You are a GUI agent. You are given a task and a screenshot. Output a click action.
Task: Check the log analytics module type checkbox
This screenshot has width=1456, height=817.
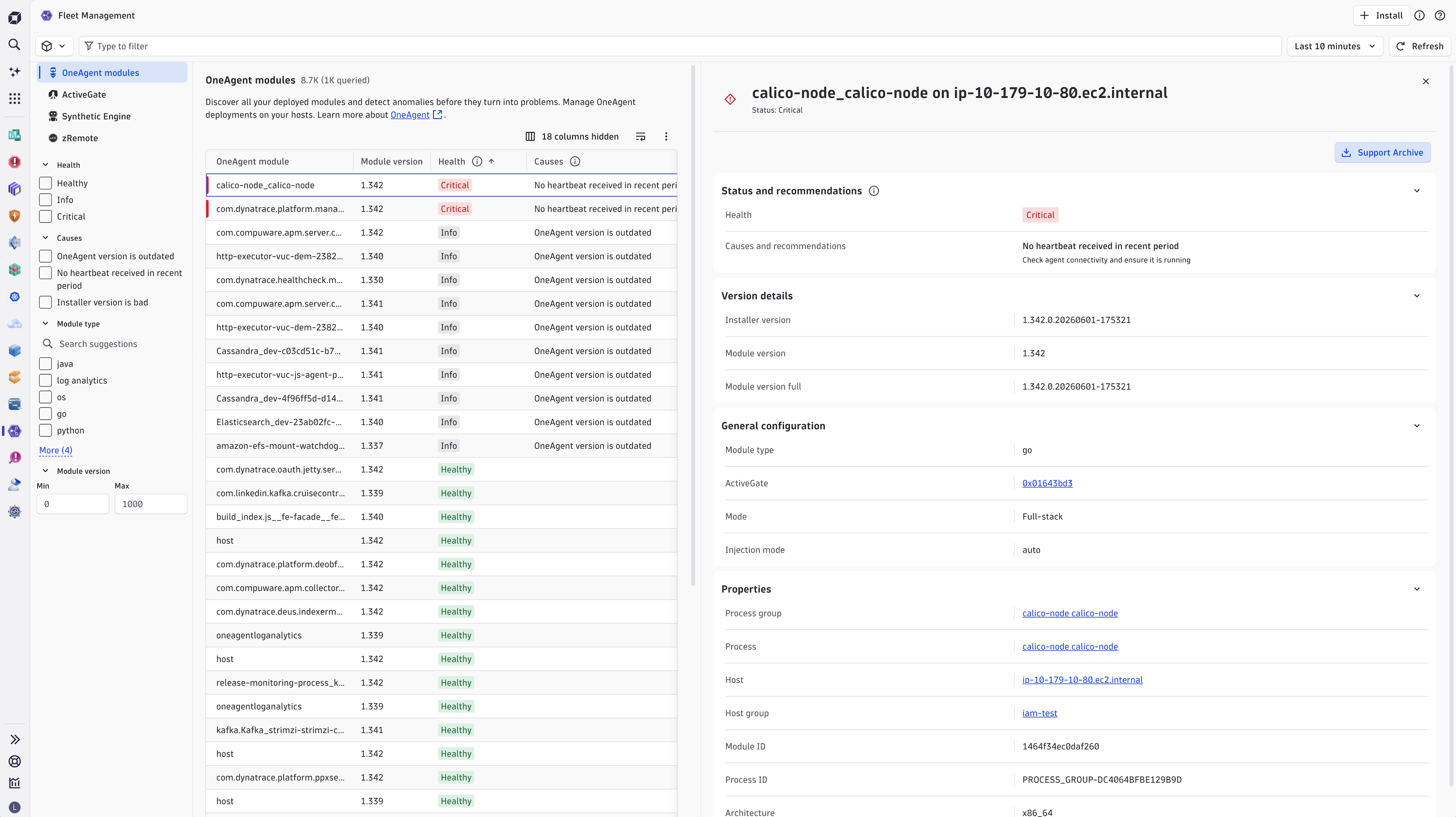45,380
